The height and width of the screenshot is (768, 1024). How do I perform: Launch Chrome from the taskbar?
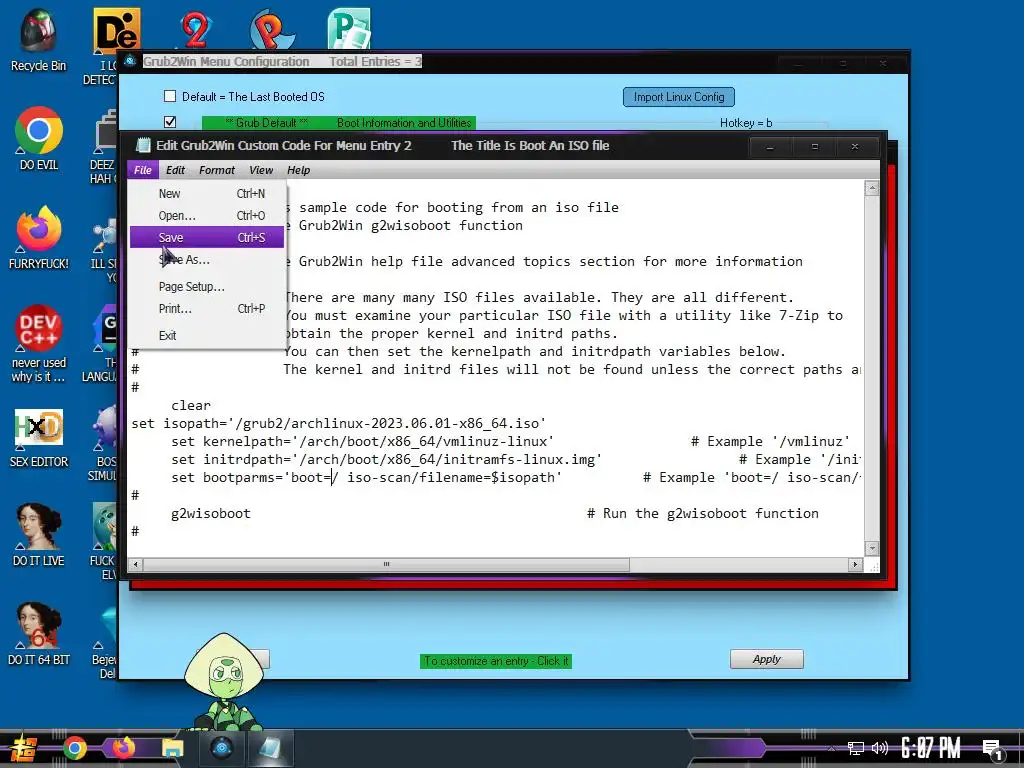[74, 748]
